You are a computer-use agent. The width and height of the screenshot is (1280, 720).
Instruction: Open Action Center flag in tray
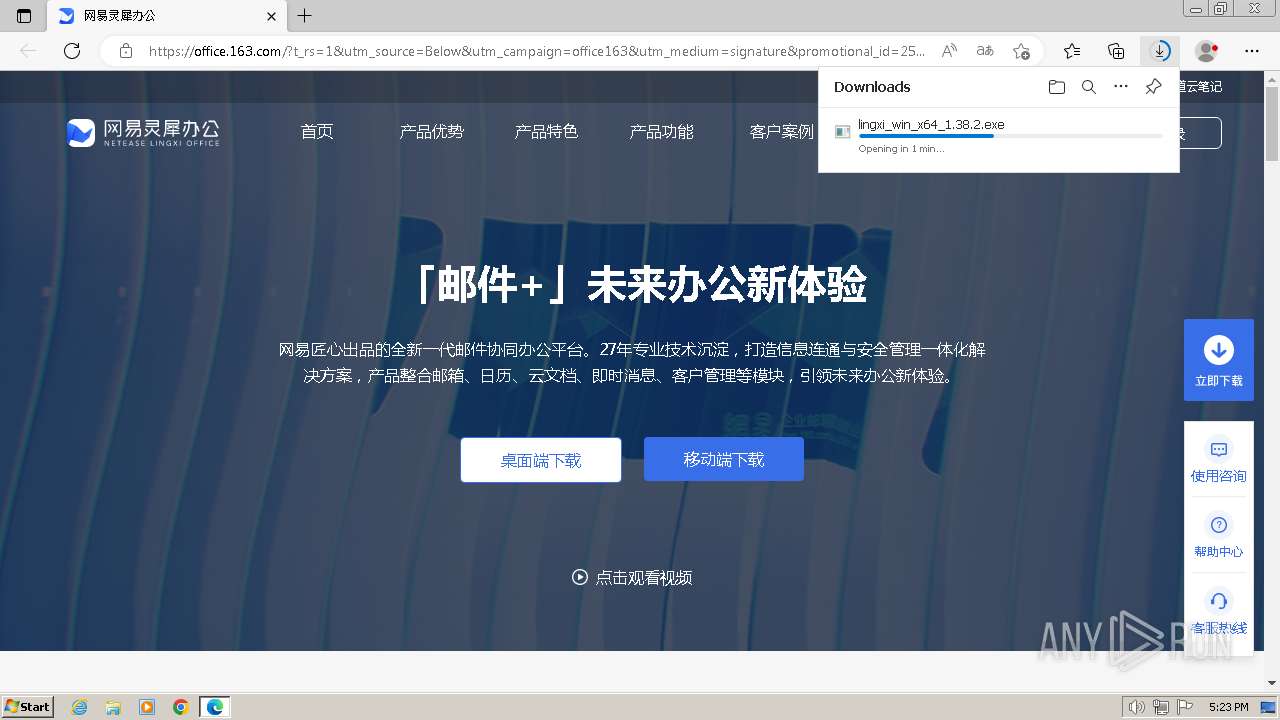point(1183,707)
